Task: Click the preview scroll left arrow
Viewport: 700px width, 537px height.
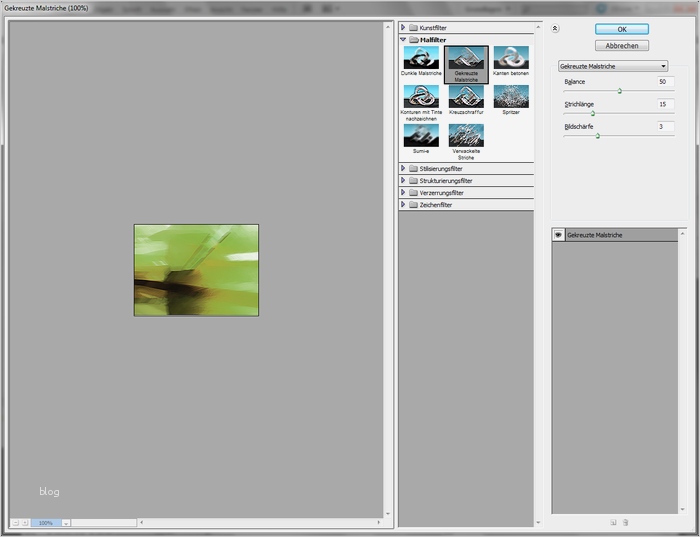Action: [142, 522]
